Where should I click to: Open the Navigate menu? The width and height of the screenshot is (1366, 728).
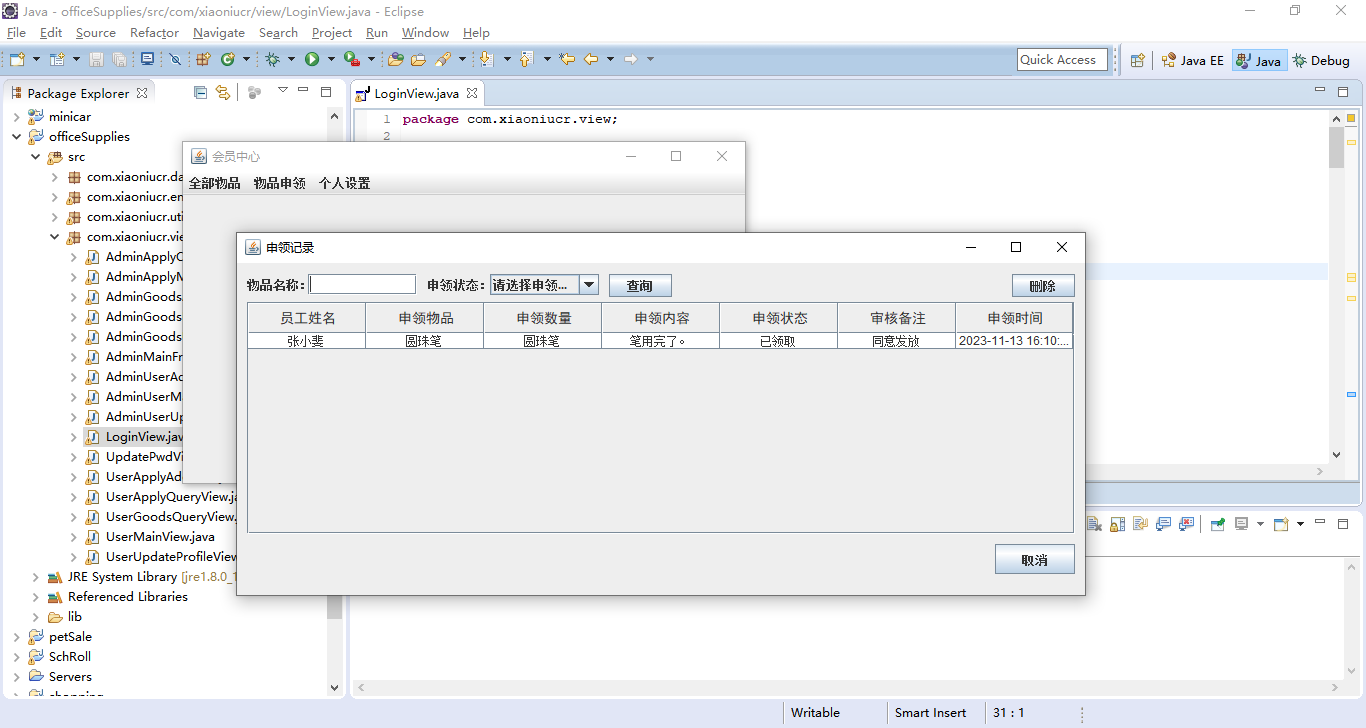tap(218, 33)
